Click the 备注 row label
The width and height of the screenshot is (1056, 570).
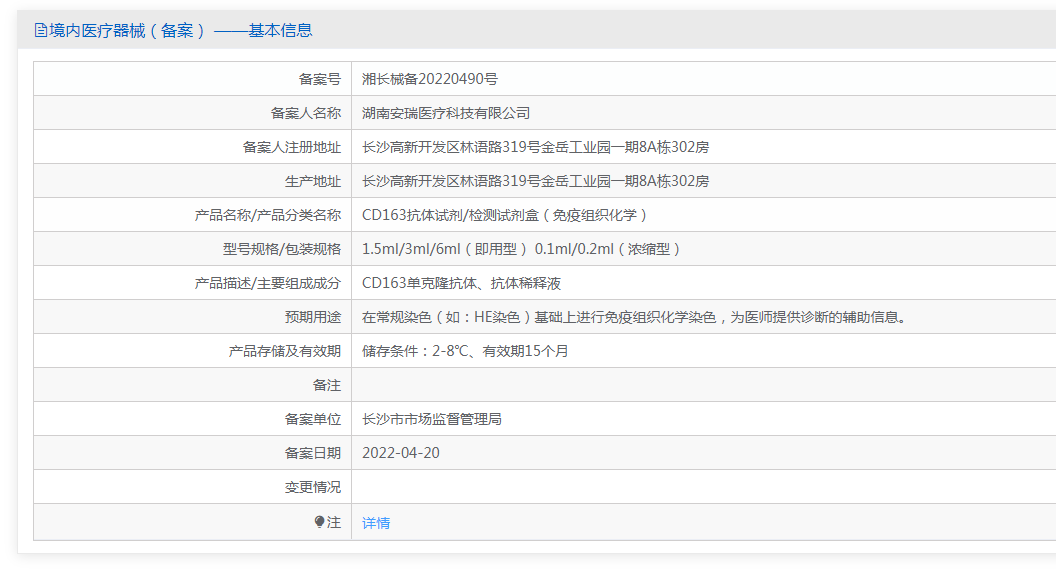(327, 385)
